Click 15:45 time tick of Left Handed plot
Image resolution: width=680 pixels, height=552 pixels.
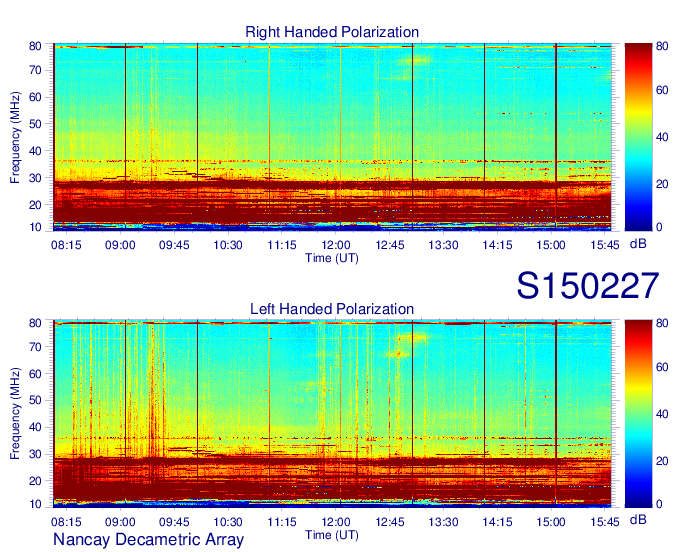[605, 522]
